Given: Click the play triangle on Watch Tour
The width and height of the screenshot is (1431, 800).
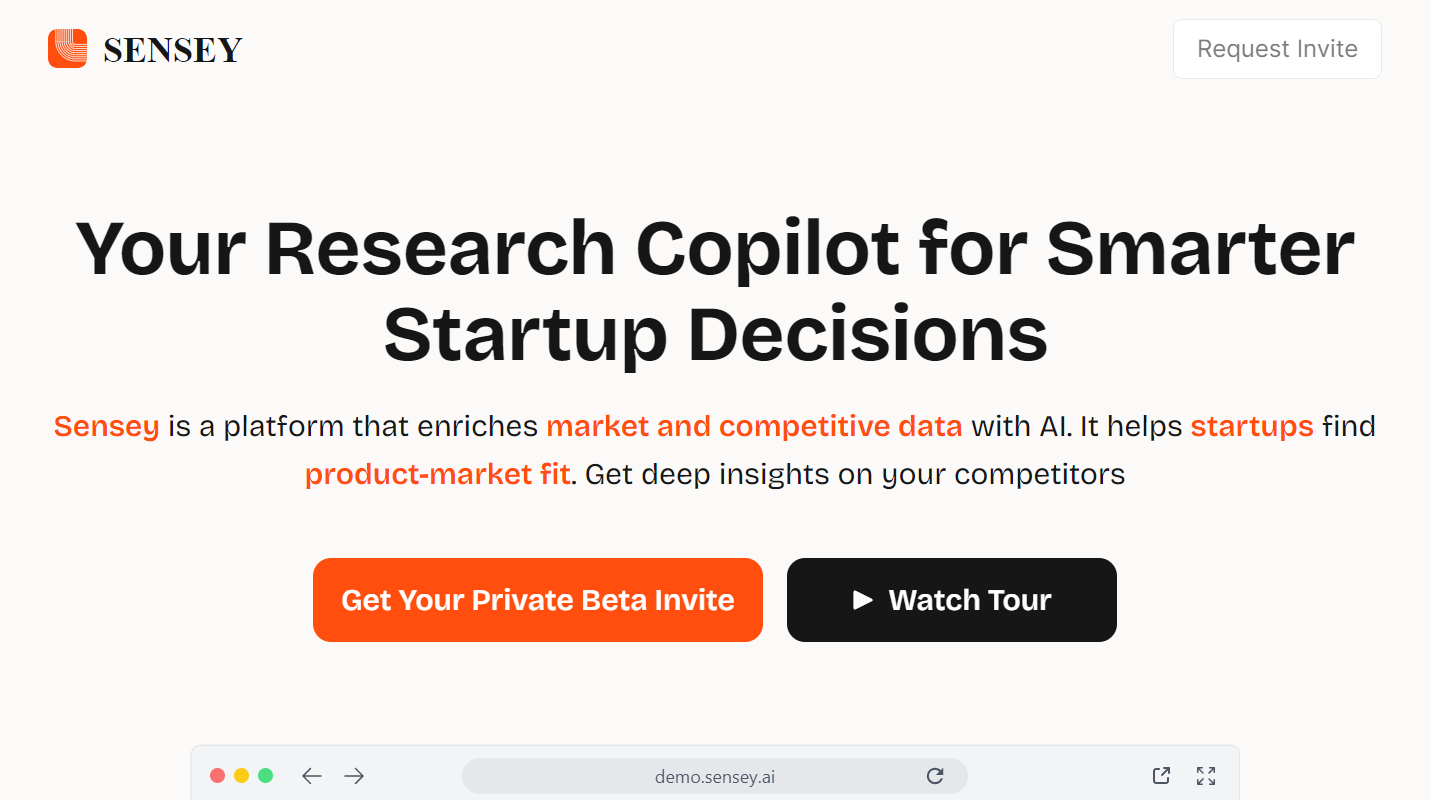Looking at the screenshot, I should [862, 600].
